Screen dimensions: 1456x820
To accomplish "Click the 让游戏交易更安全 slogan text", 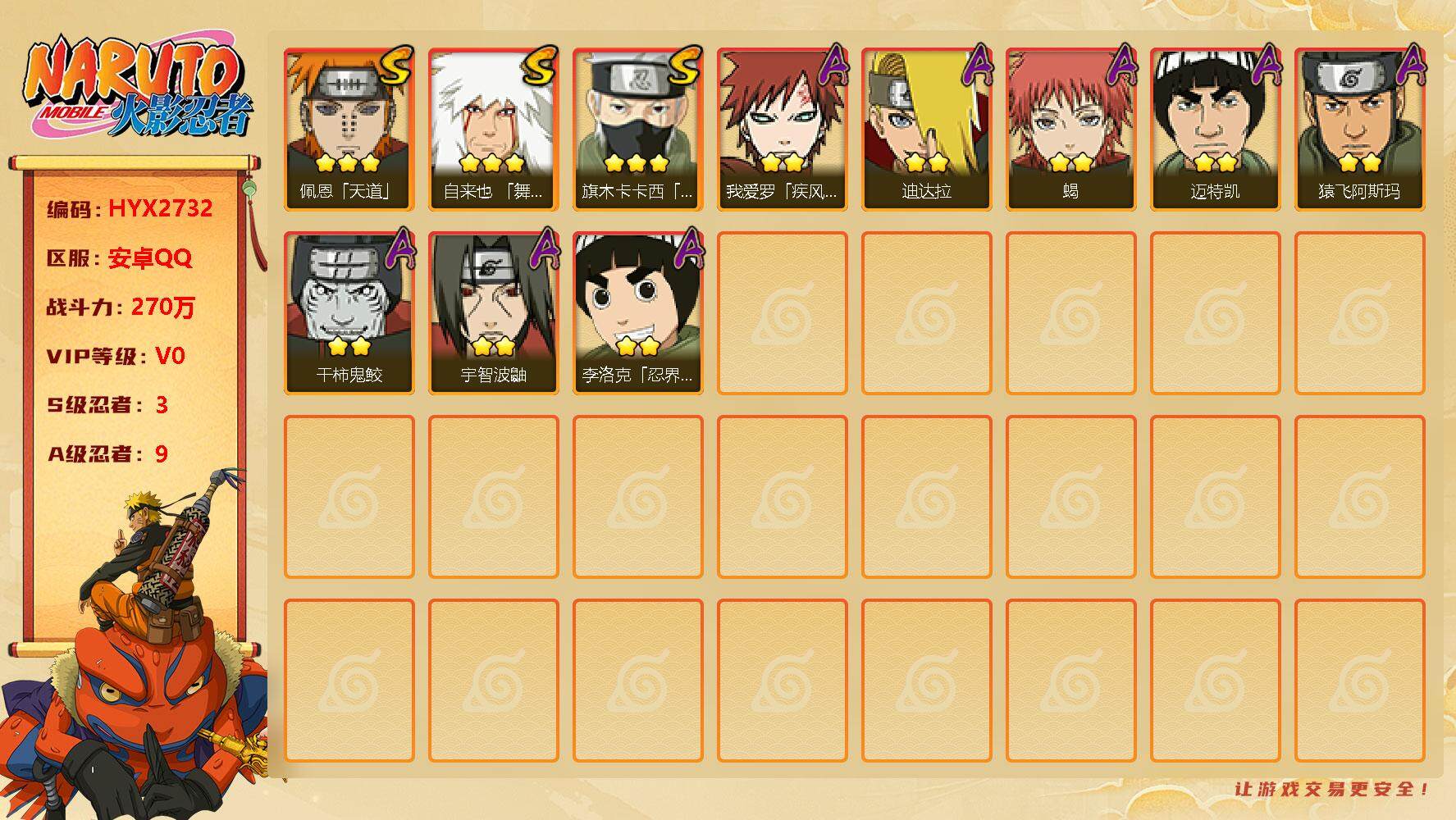I will point(1331,789).
